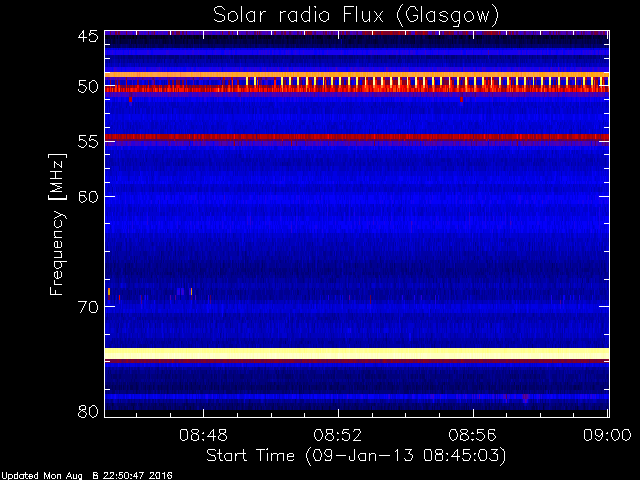Click the 08:48 time tick label
The width and height of the screenshot is (640, 480).
(203, 435)
